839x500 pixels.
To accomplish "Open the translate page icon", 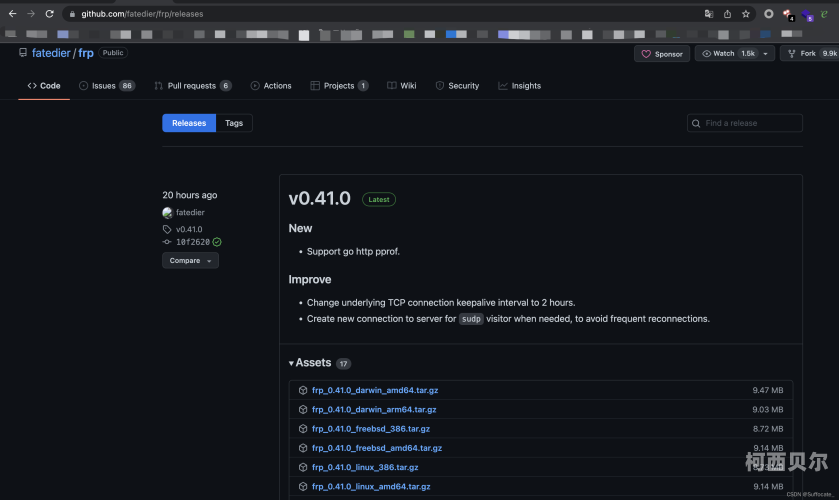I will [x=708, y=14].
